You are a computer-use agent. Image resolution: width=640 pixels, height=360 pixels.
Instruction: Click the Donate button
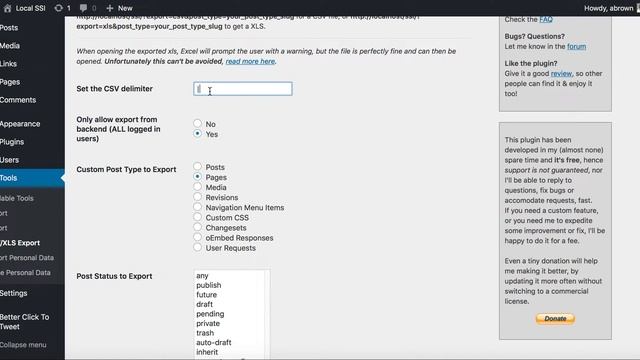tap(556, 318)
